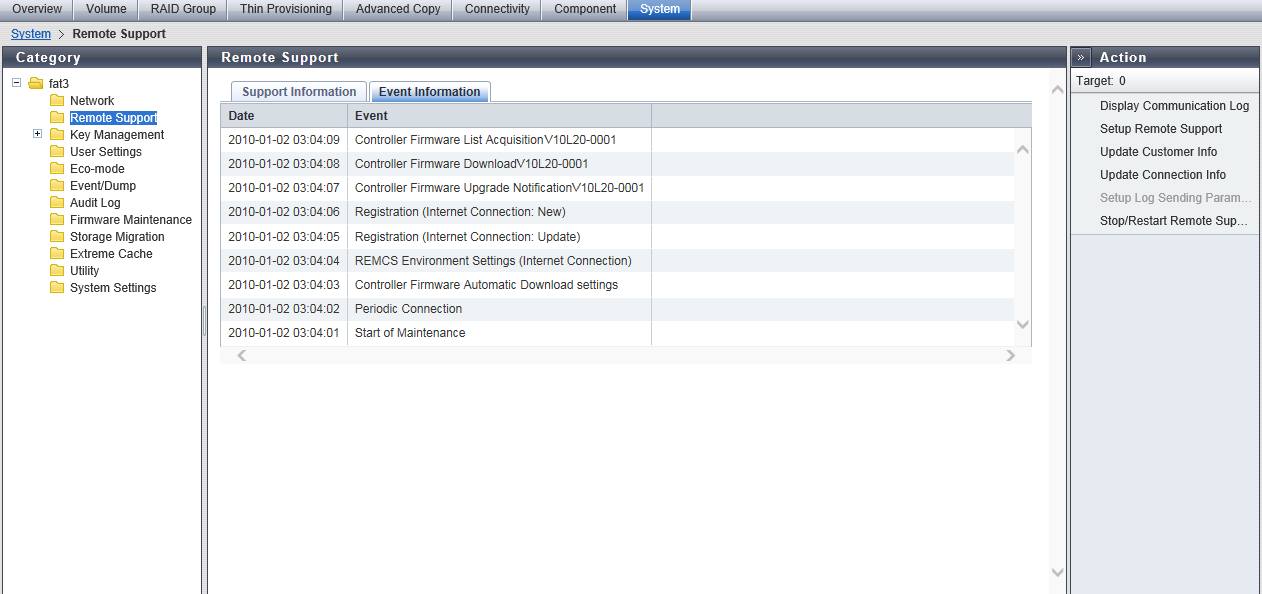
Task: Click the Firmware Maintenance folder icon
Action: (57, 220)
